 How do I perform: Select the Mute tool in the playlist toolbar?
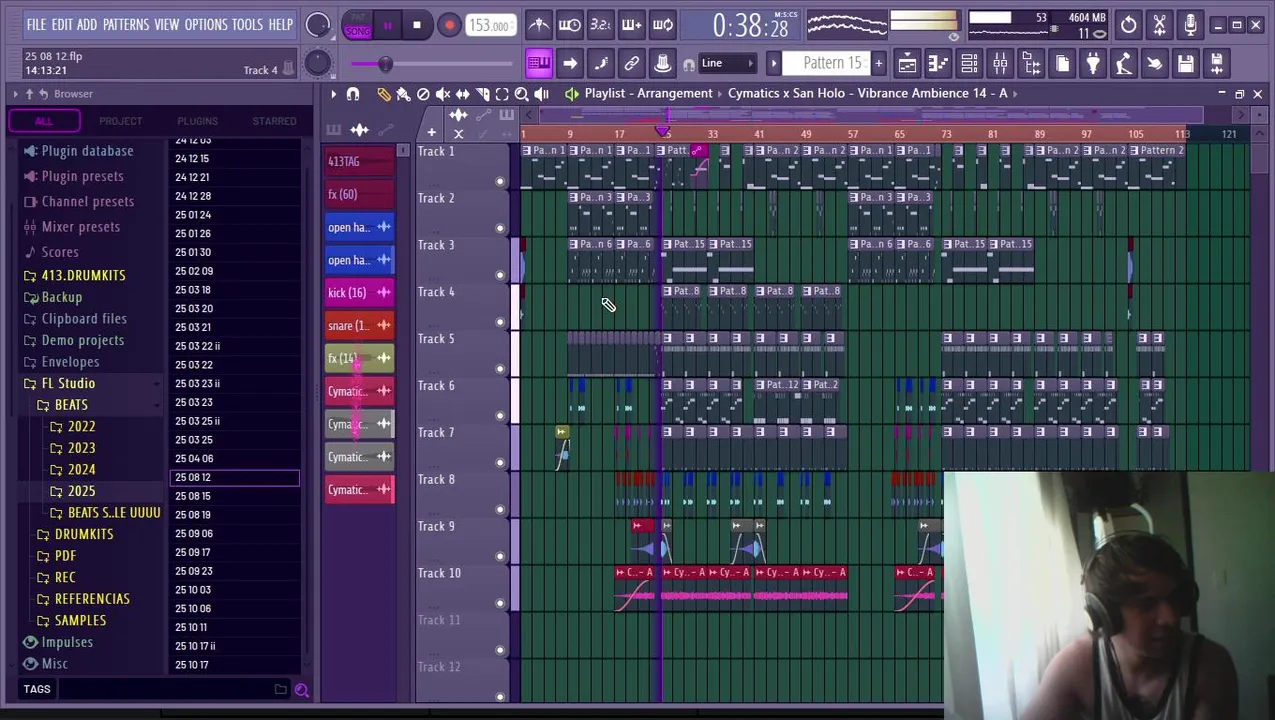443,94
